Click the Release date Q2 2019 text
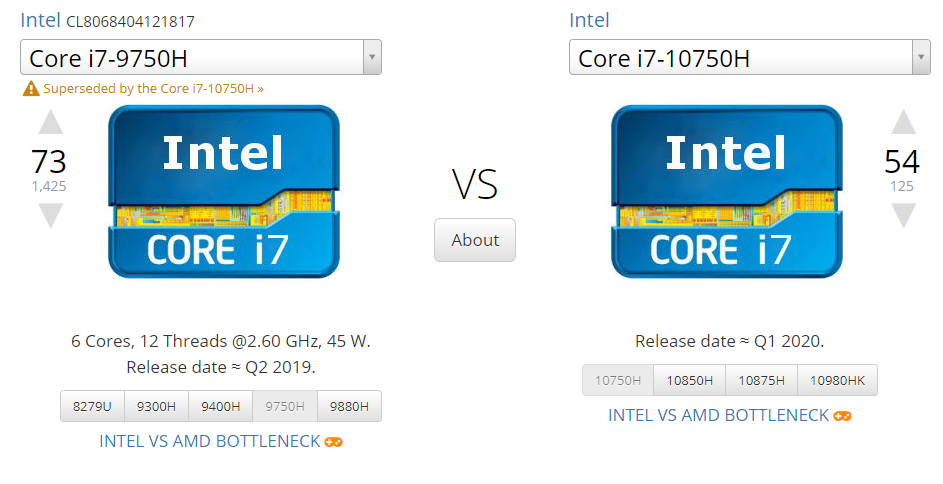The width and height of the screenshot is (943, 484). (221, 367)
